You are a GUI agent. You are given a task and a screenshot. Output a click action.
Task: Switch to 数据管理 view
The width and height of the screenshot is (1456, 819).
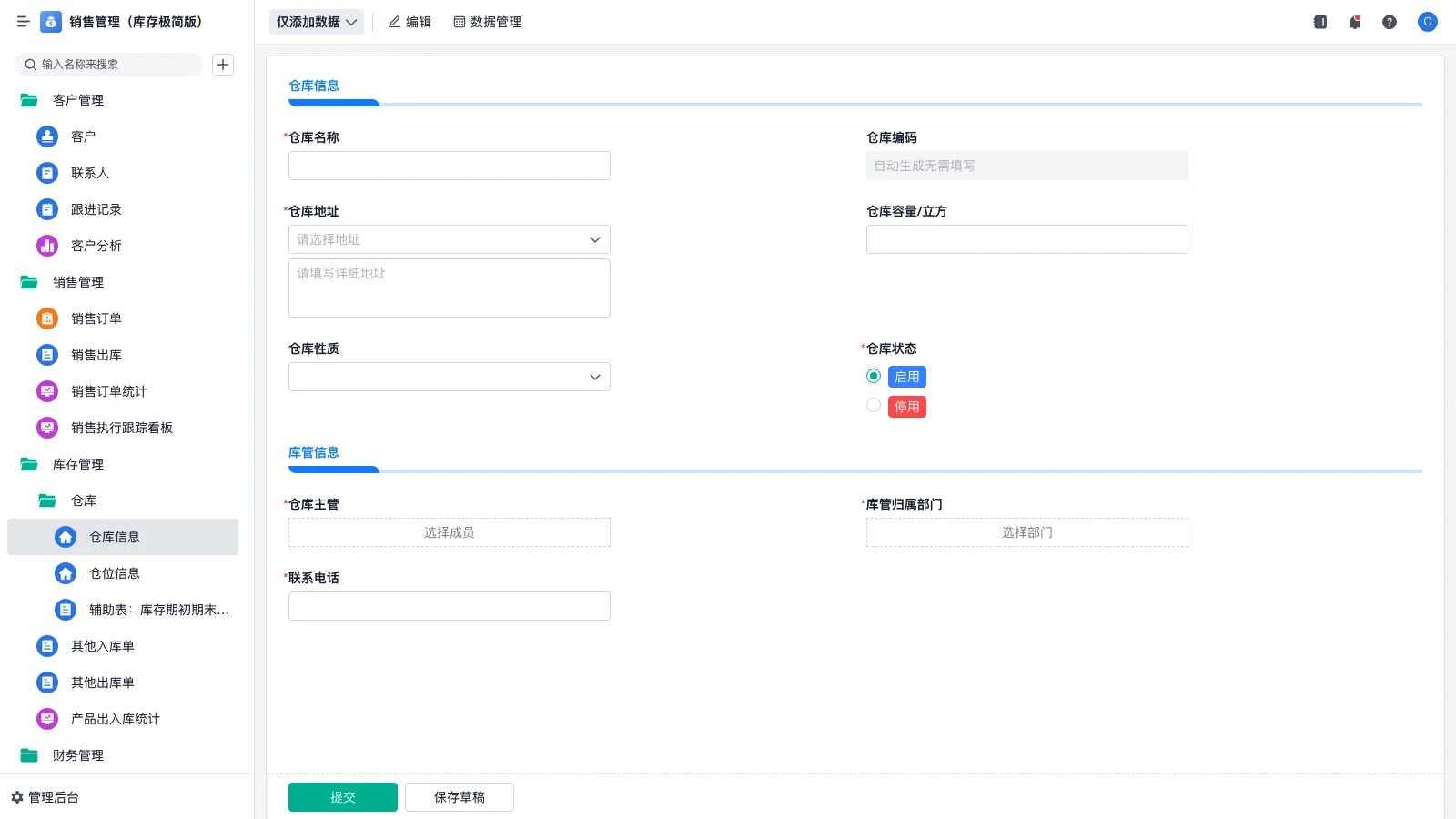[x=488, y=22]
